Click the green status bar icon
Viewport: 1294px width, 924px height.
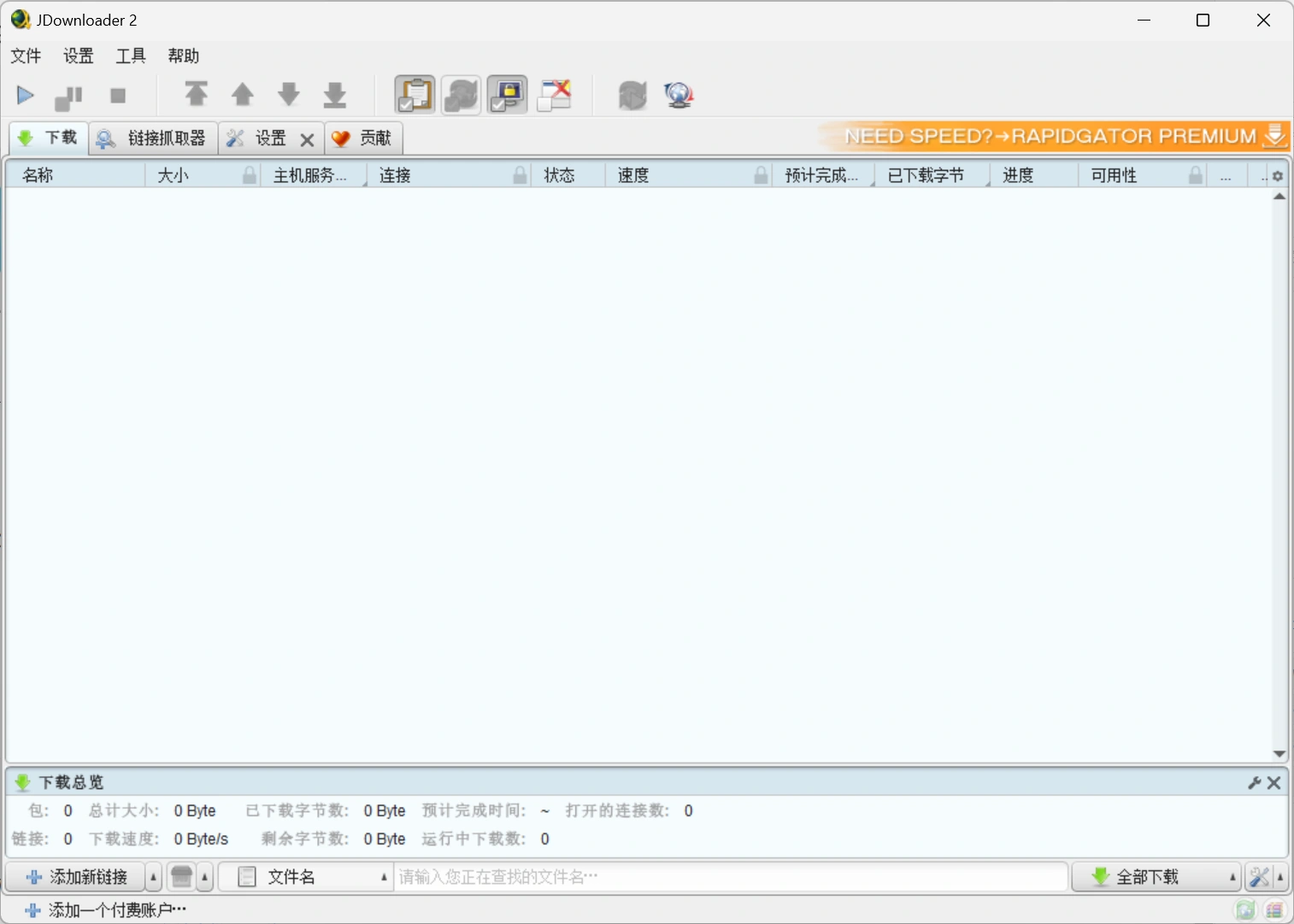[x=1246, y=910]
